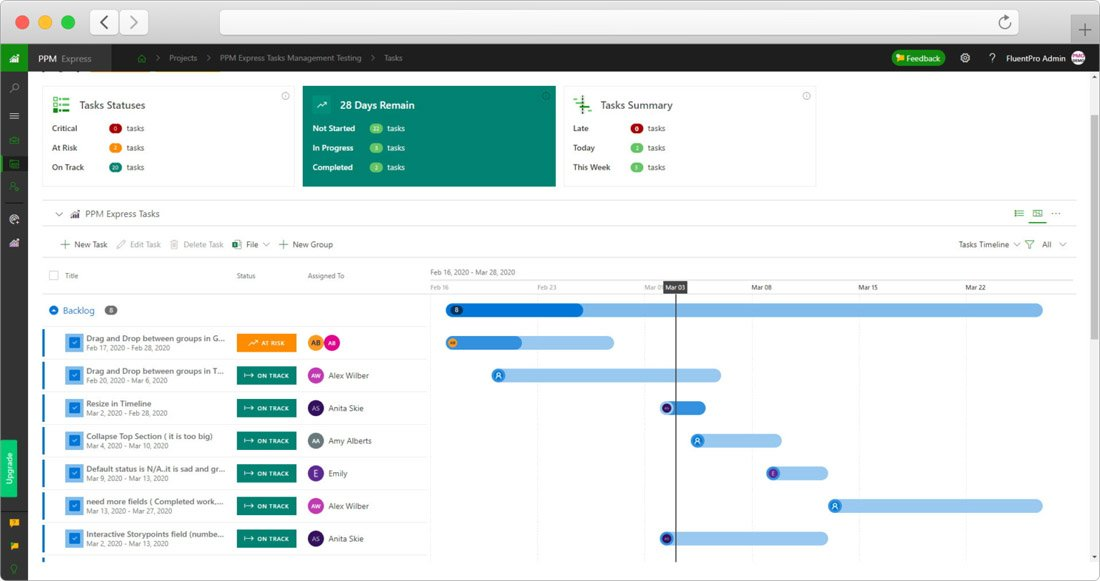1100x581 pixels.
Task: Click the Backlog summary timeline bar
Action: [x=744, y=310]
